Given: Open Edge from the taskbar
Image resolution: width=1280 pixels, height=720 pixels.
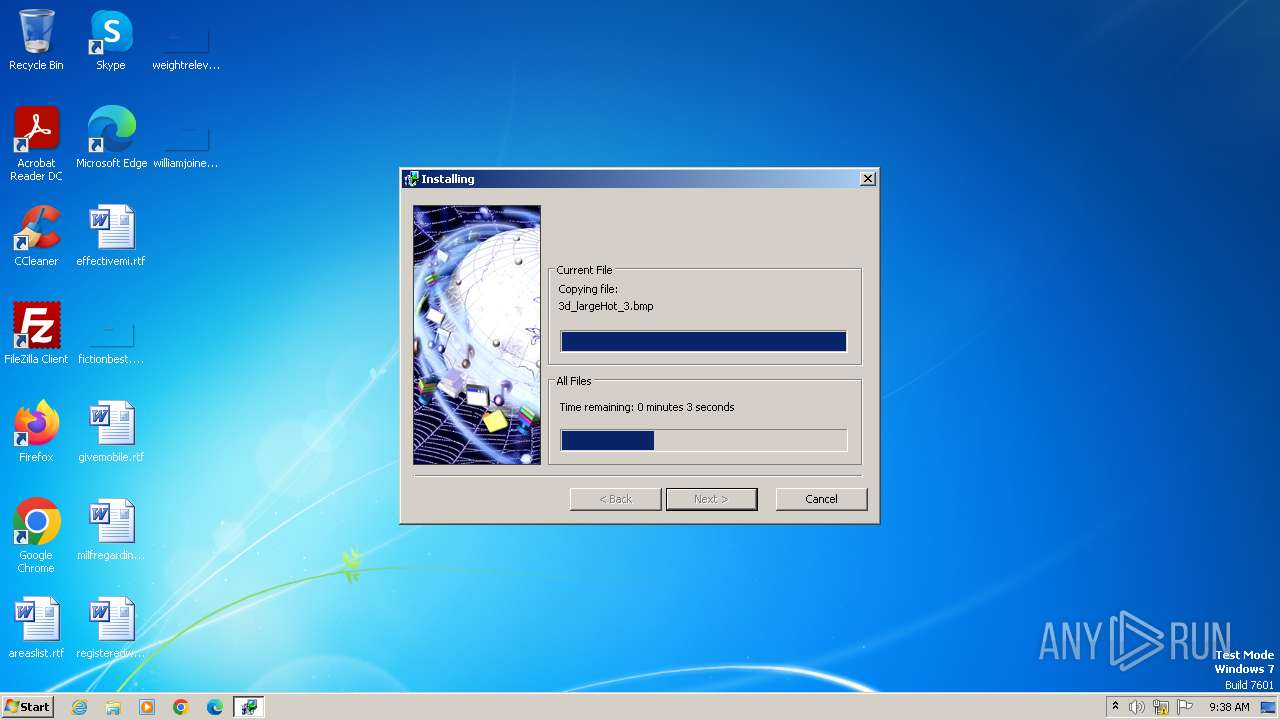Looking at the screenshot, I should [215, 707].
